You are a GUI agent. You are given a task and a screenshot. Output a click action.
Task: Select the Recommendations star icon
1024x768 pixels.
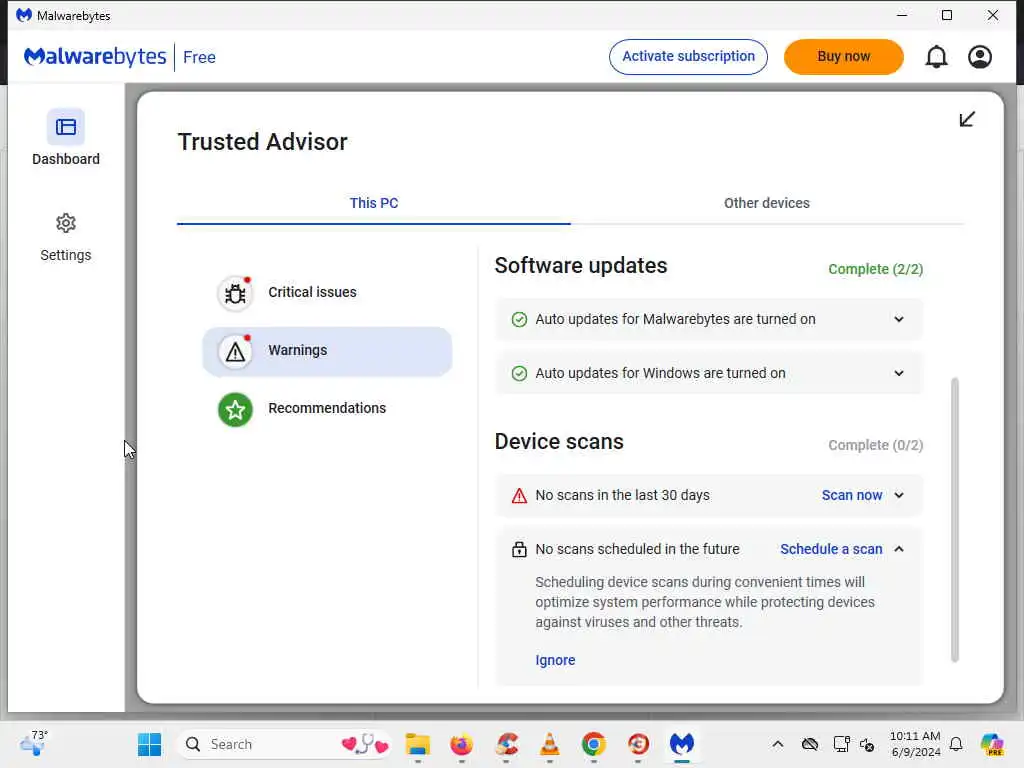[x=235, y=409]
